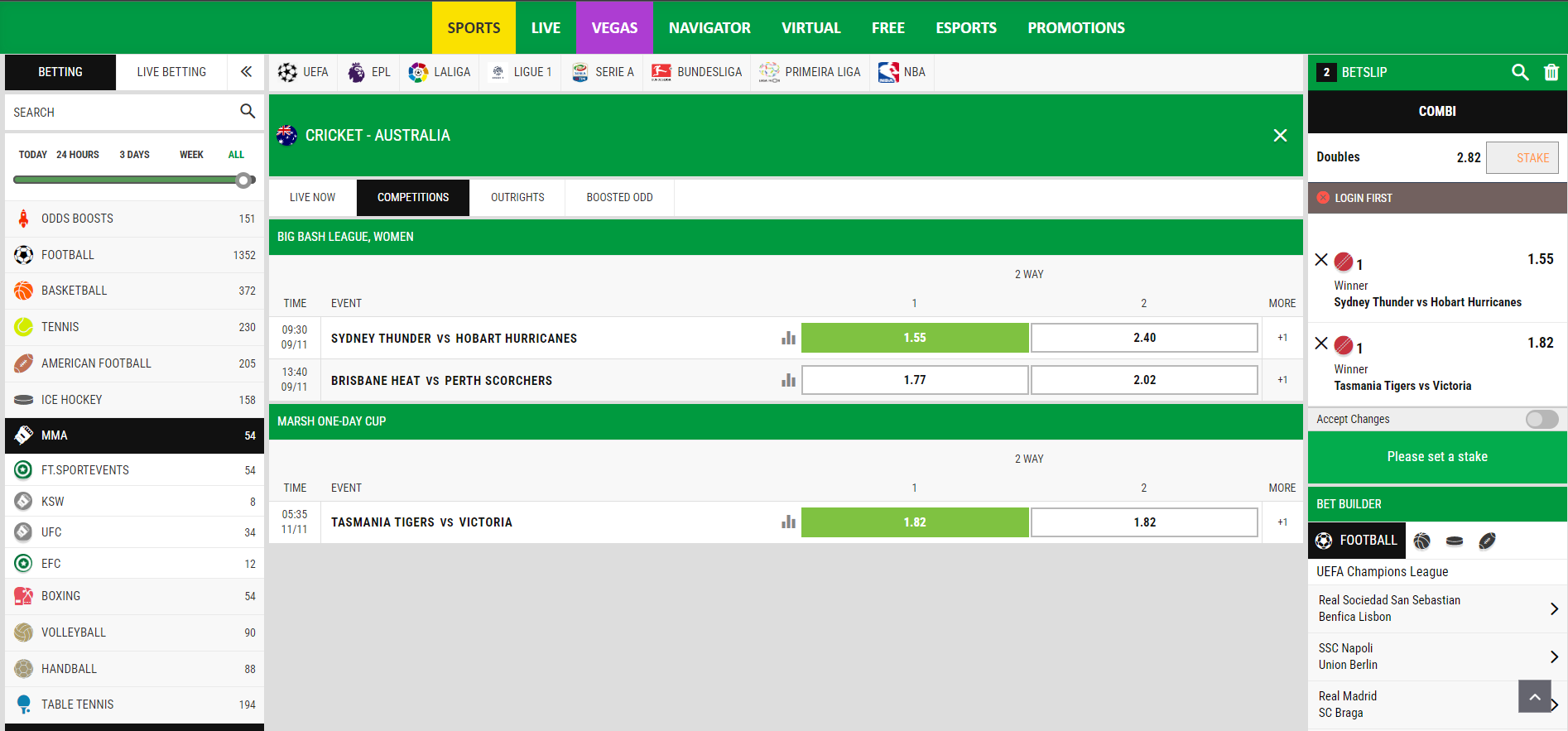Viewport: 1568px width, 731px height.
Task: Click the Please set a stake button
Action: pyautogui.click(x=1437, y=457)
